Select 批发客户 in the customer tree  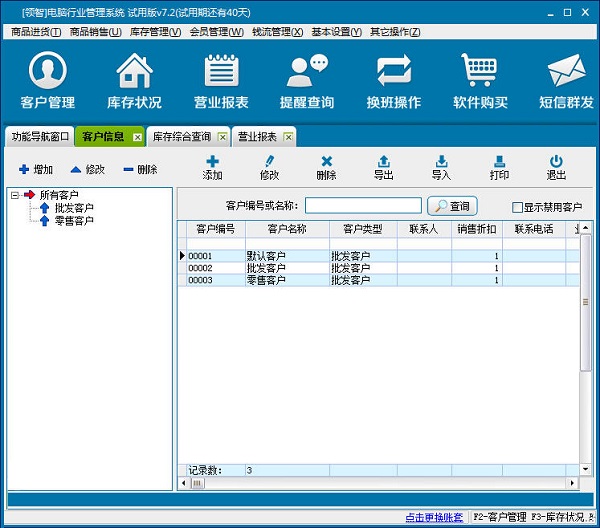point(74,208)
